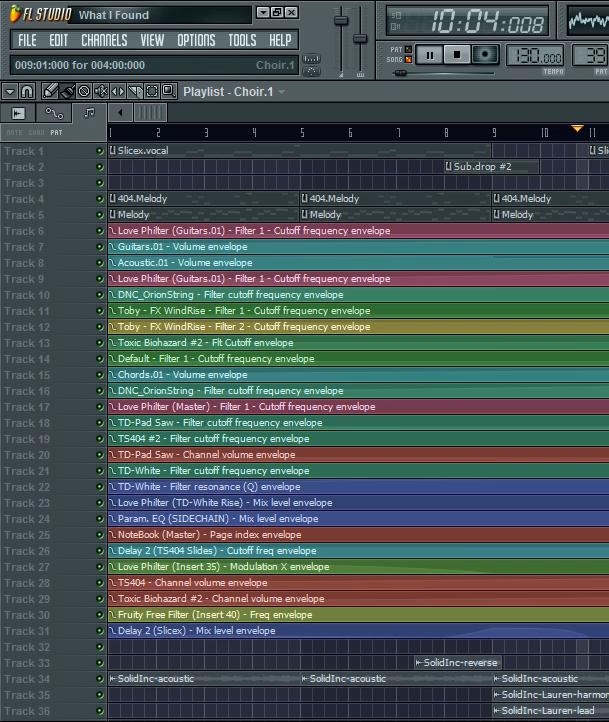Click the metronome icon below keyboard icon
The width and height of the screenshot is (609, 722).
pos(312,71)
